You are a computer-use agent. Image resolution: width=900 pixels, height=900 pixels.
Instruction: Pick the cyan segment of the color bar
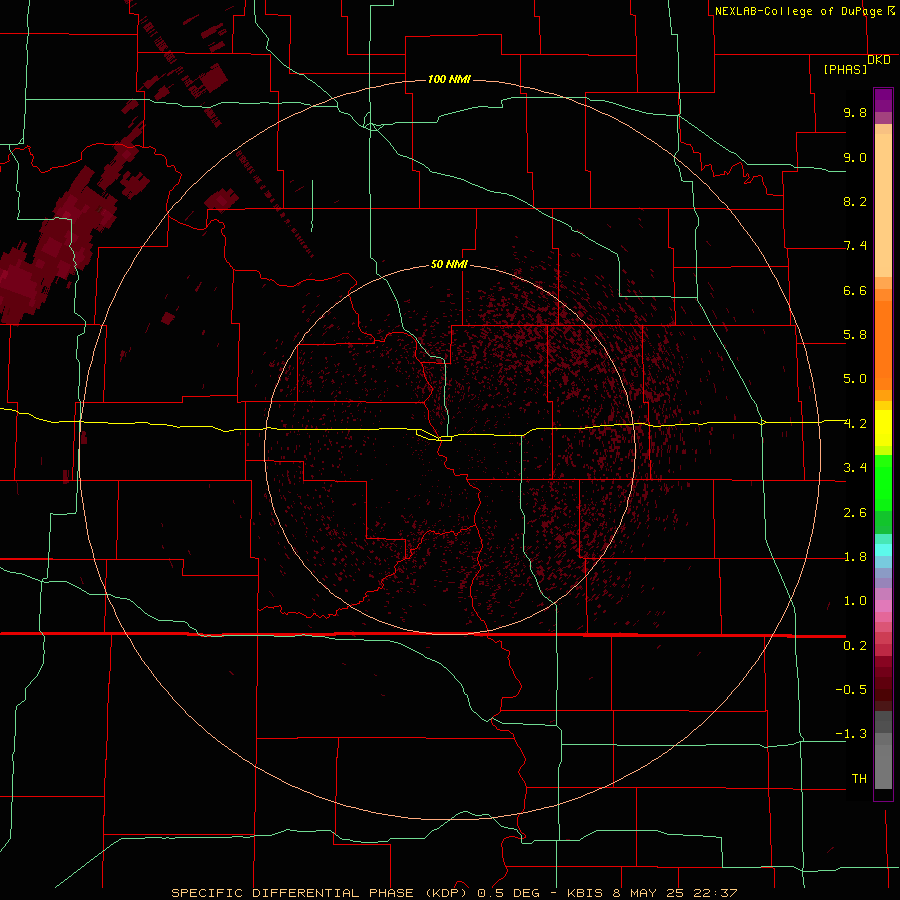883,550
